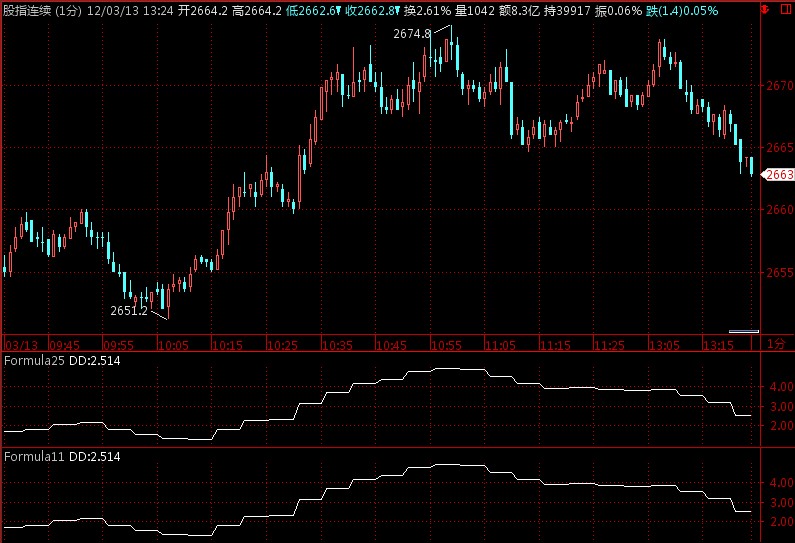Screen dimensions: 795x543
Task: Click the 2665 price axis label
Action: point(780,148)
